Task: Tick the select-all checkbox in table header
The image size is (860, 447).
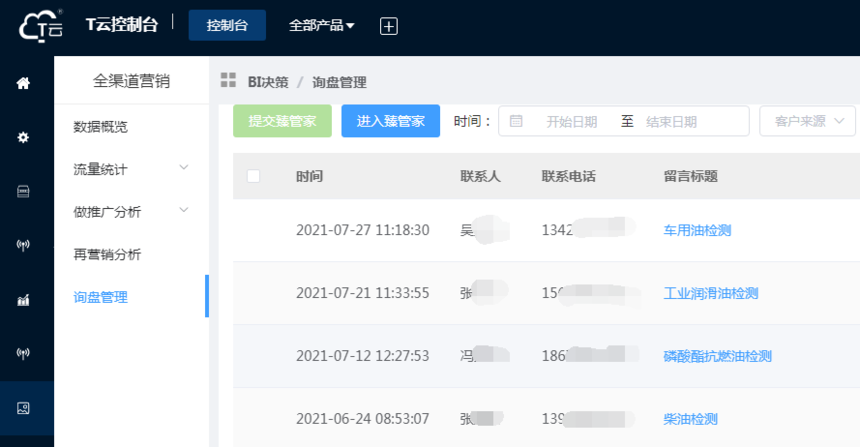Action: [253, 176]
